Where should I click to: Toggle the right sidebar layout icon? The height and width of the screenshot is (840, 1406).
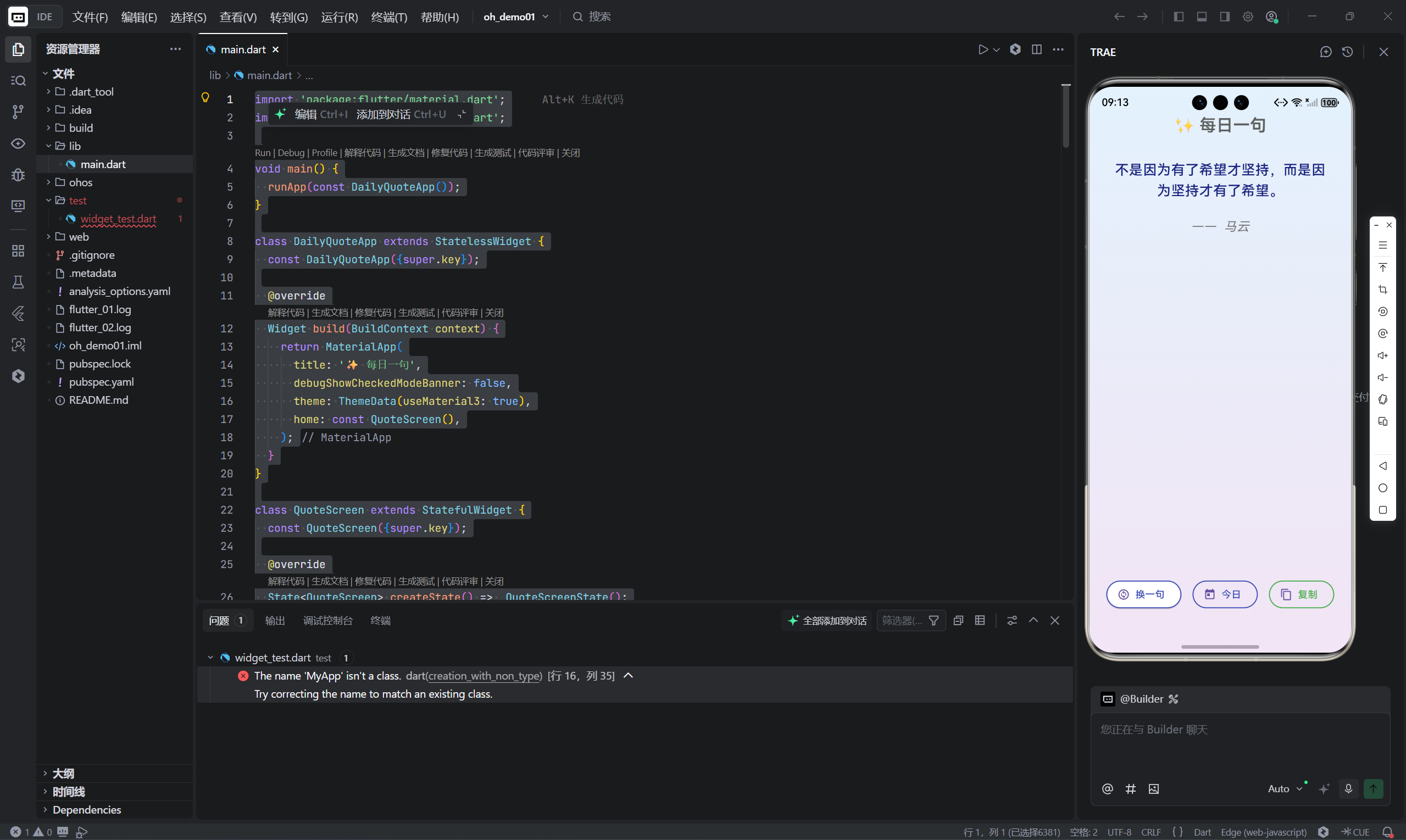pos(1224,16)
